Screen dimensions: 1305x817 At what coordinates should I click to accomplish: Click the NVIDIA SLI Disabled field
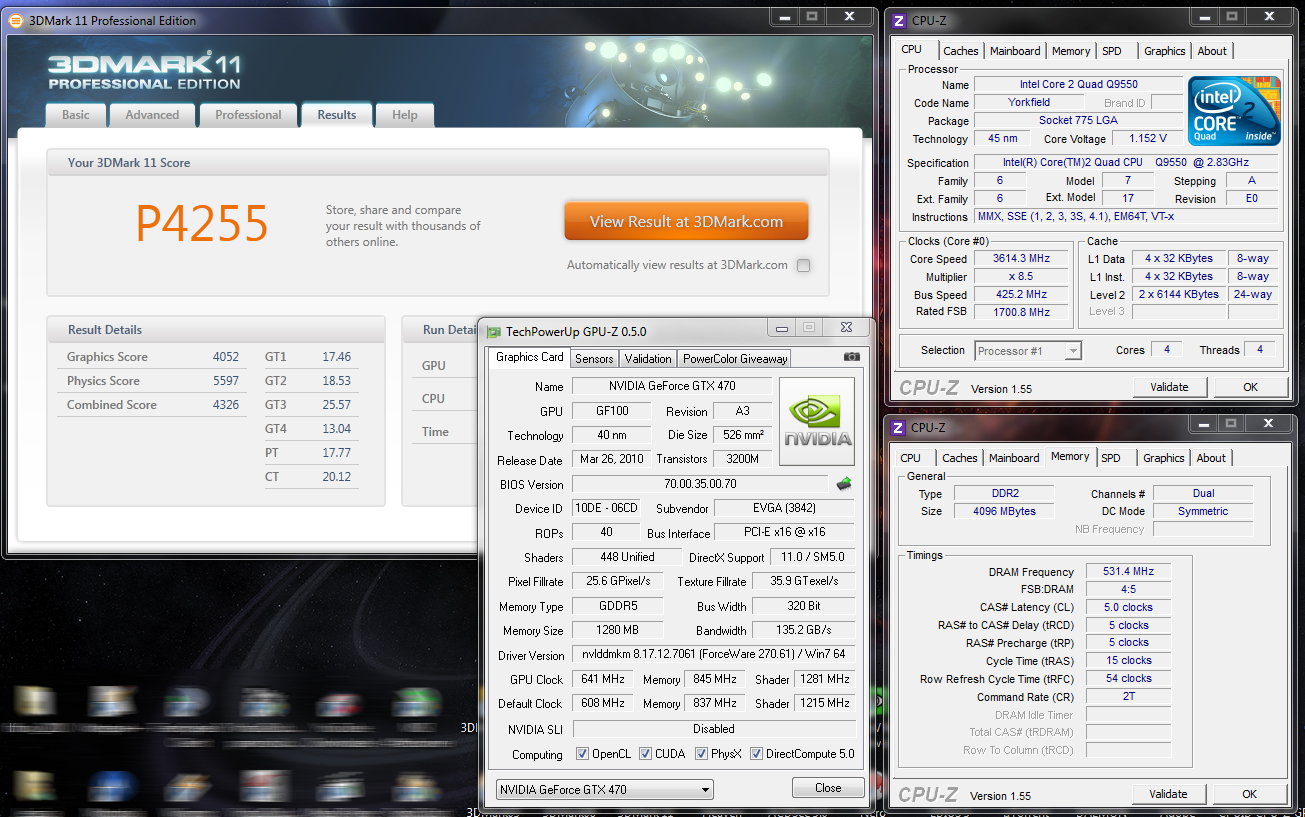pos(713,729)
